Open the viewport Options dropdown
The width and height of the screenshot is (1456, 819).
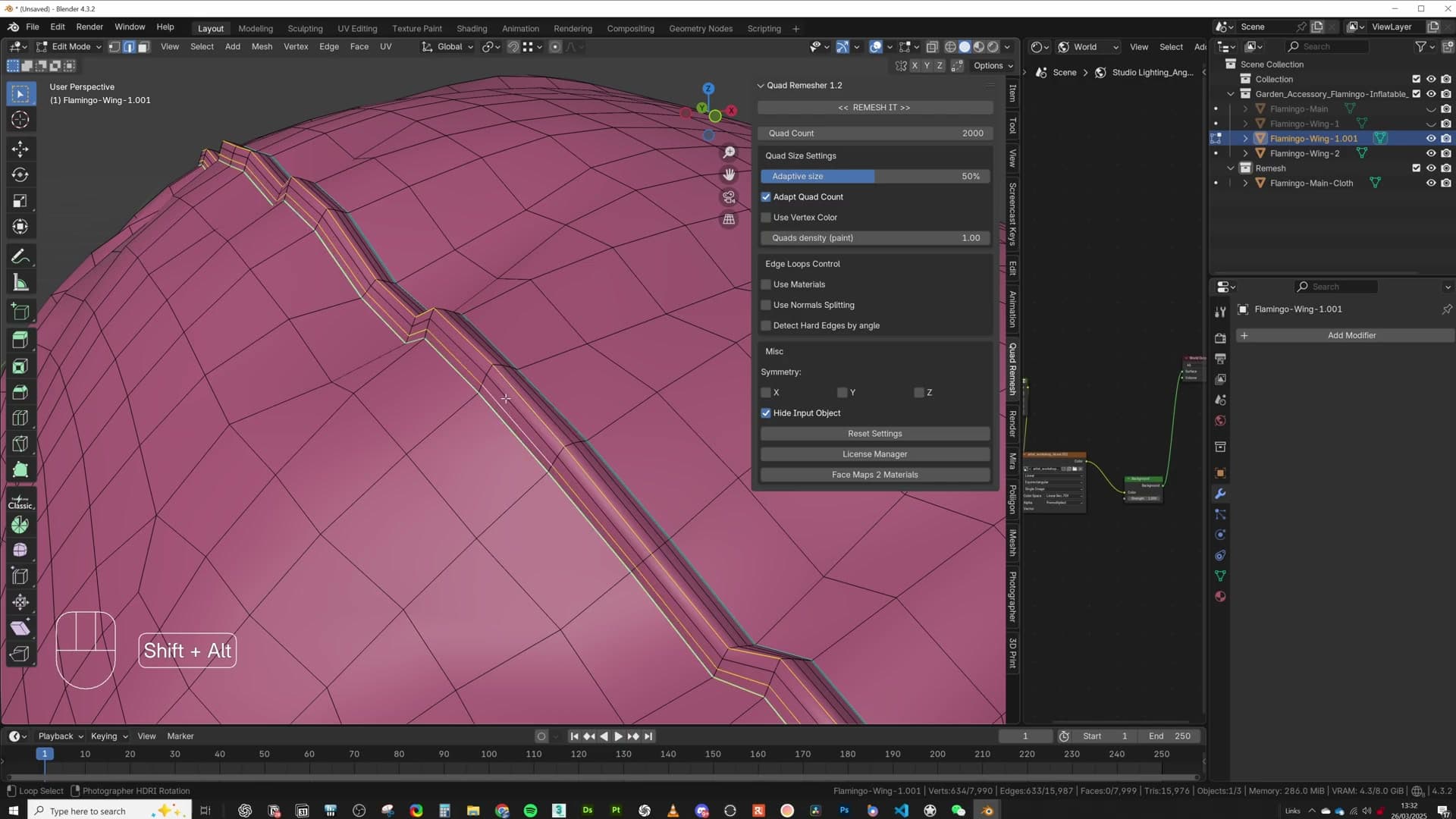coord(993,66)
